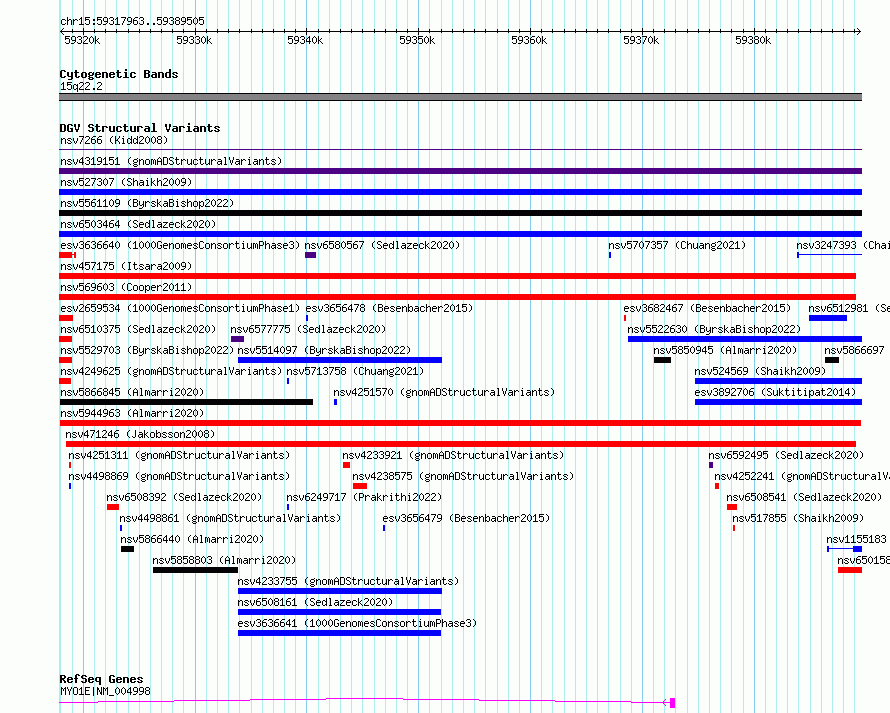Open the esv3656478 (Besenbacher2015) label
Viewport: 890px width, 713px height.
[389, 308]
